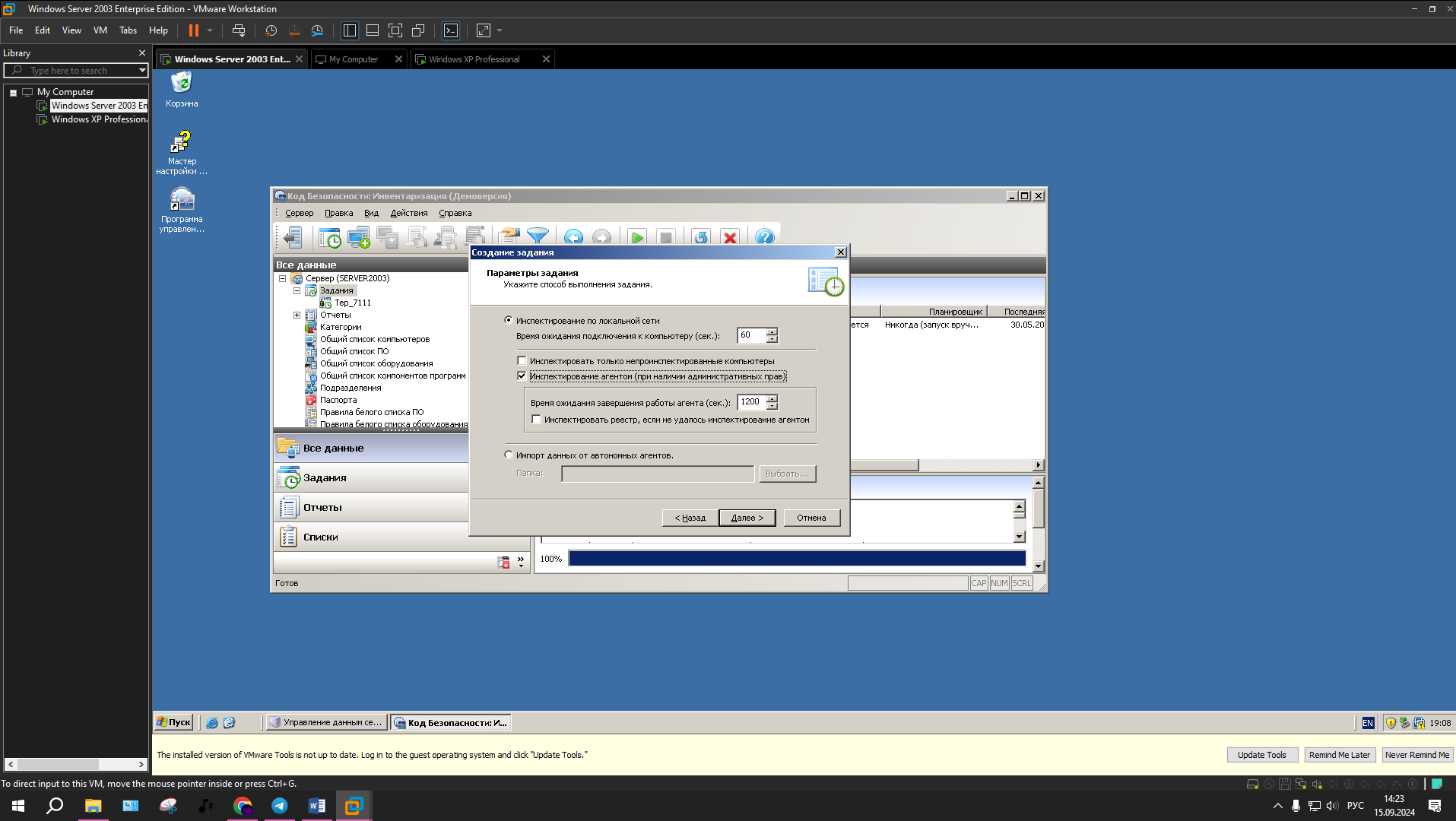Click the gray stop task icon
This screenshot has width=1456, height=821.
[666, 238]
